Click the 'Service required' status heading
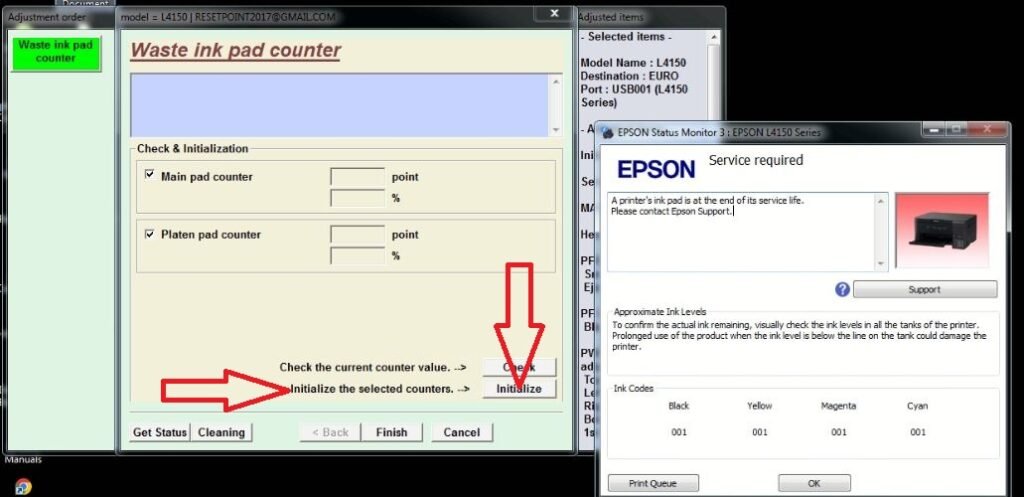The width and height of the screenshot is (1024, 497). (x=756, y=160)
